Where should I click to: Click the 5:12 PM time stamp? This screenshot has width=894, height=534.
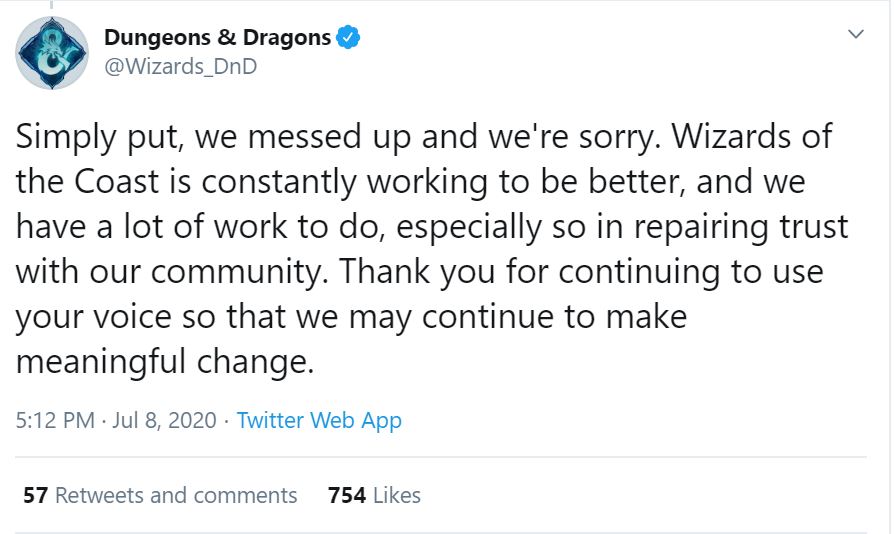(54, 421)
